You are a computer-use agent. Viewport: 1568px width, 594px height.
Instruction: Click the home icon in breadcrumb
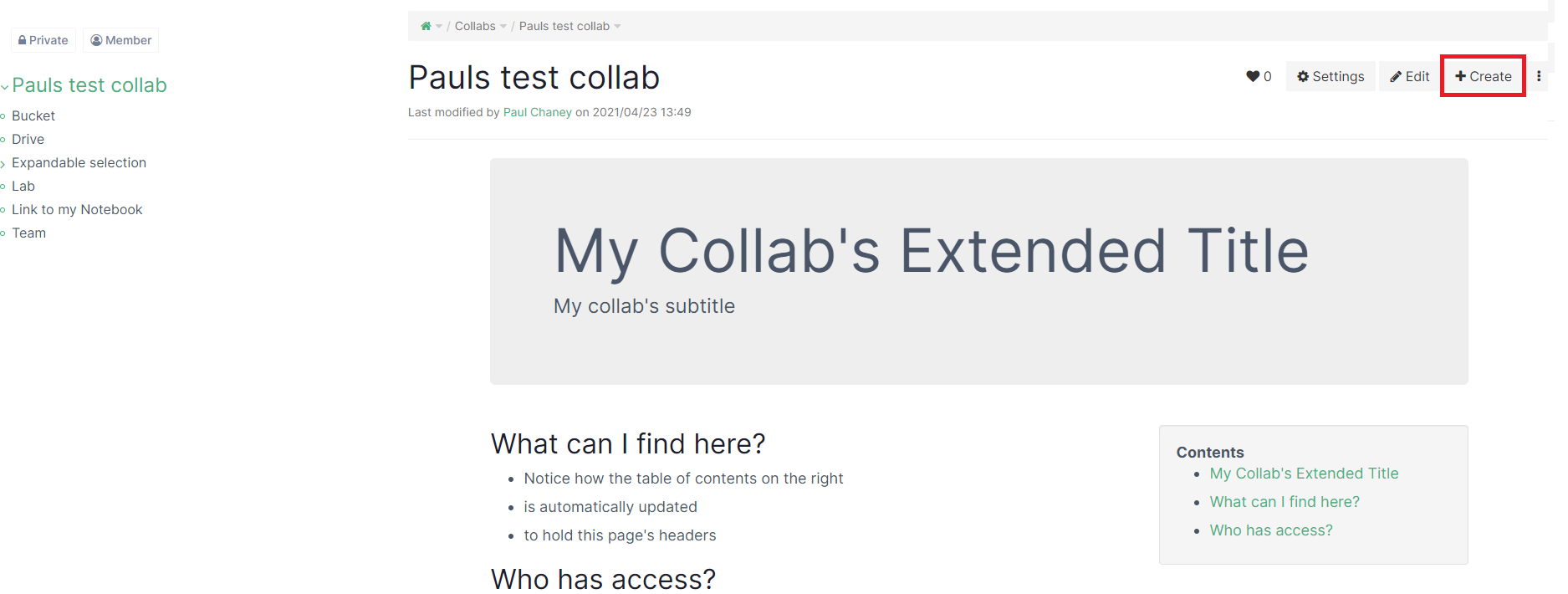coord(426,26)
